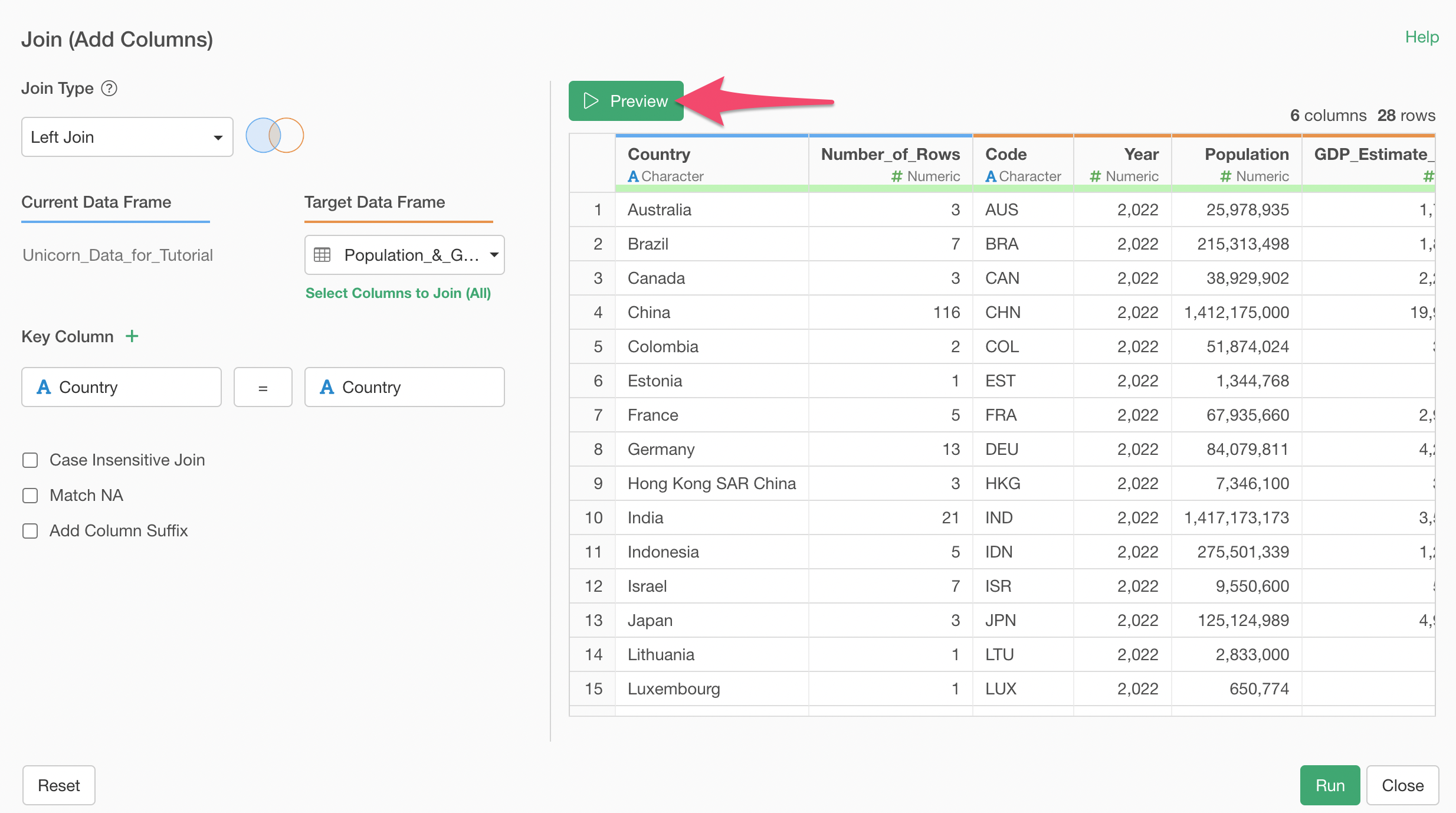
Task: Click the Venn diagram join icon
Action: tap(274, 136)
